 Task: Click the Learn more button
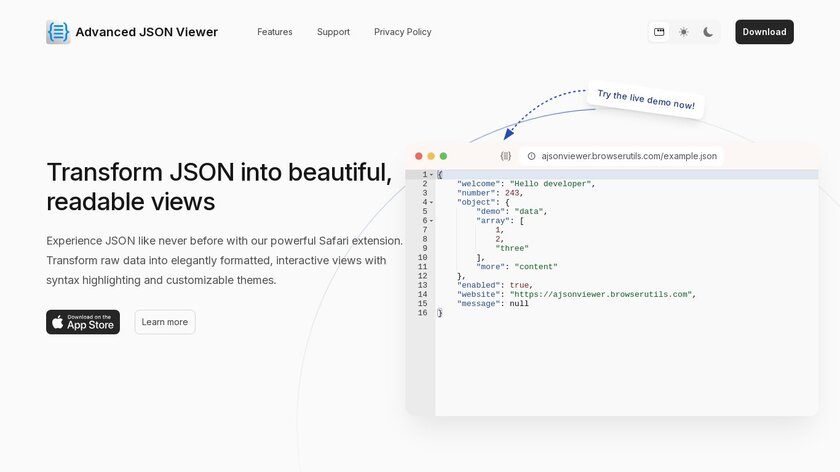(x=164, y=322)
